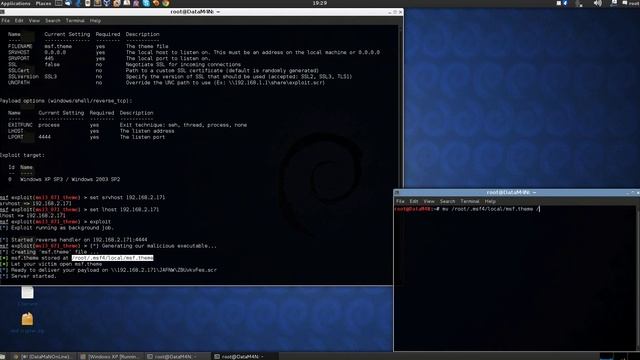This screenshot has height=360, width=640.
Task: Open the Bluetooth indicator in system tray
Action: point(566,3)
